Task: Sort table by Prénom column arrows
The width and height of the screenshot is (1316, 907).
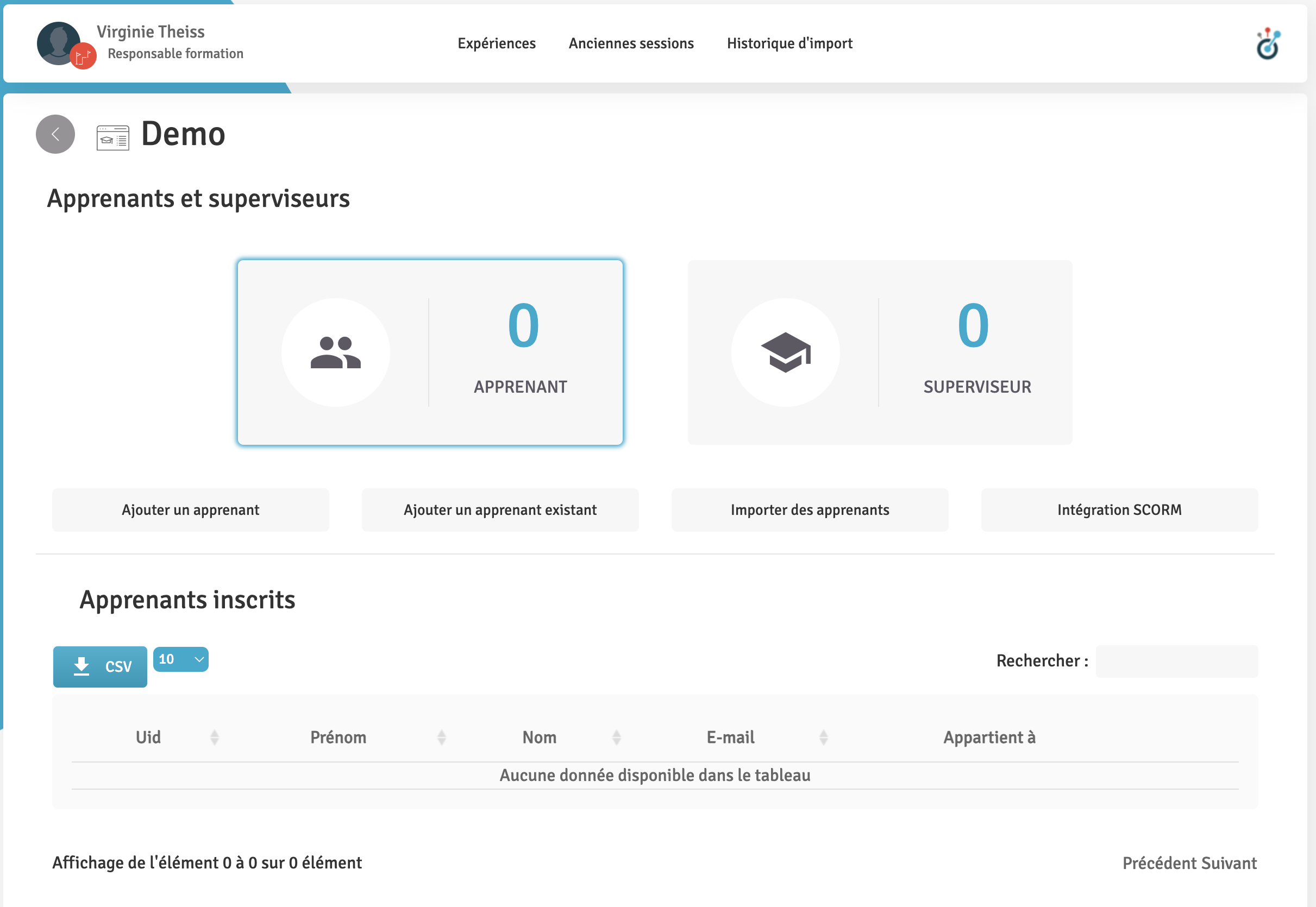Action: pyautogui.click(x=441, y=737)
